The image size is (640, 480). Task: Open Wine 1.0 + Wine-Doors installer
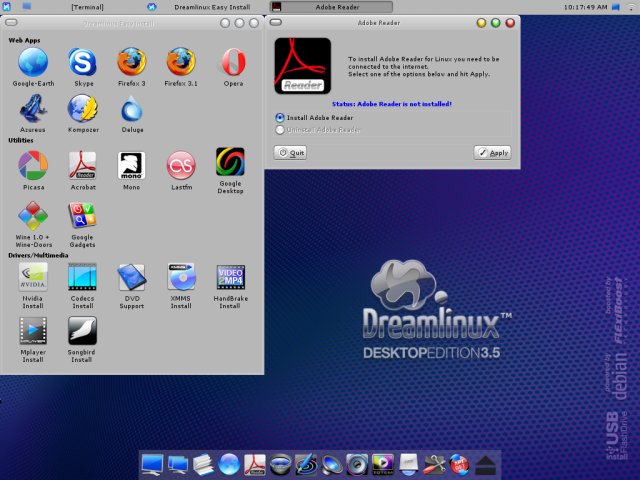33,216
